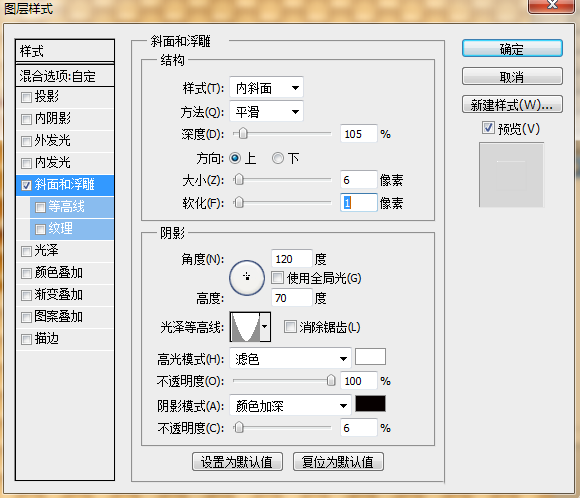Click shadow opacity field showing 6
The height and width of the screenshot is (498, 580).
[358, 428]
